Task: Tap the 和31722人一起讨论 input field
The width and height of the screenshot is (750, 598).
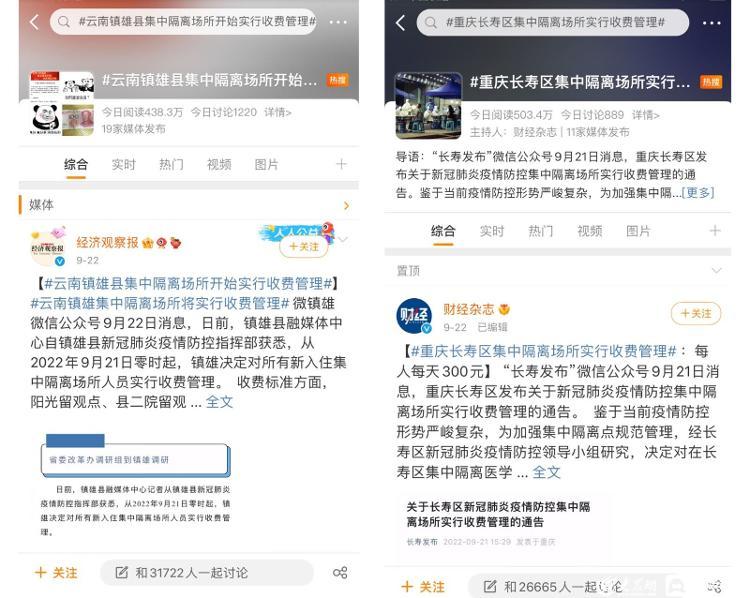Action: click(x=207, y=572)
